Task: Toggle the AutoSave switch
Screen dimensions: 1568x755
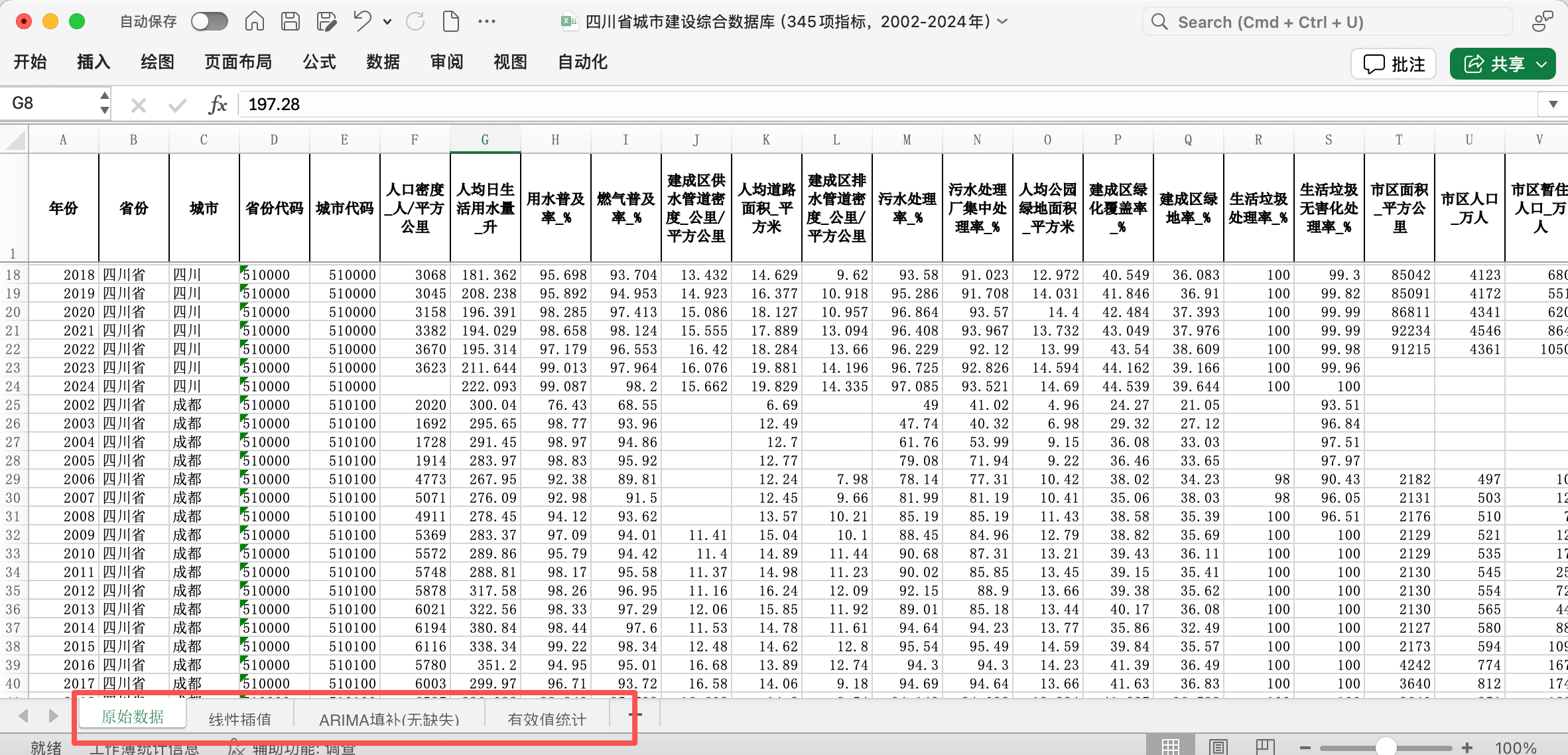Action: [x=209, y=22]
